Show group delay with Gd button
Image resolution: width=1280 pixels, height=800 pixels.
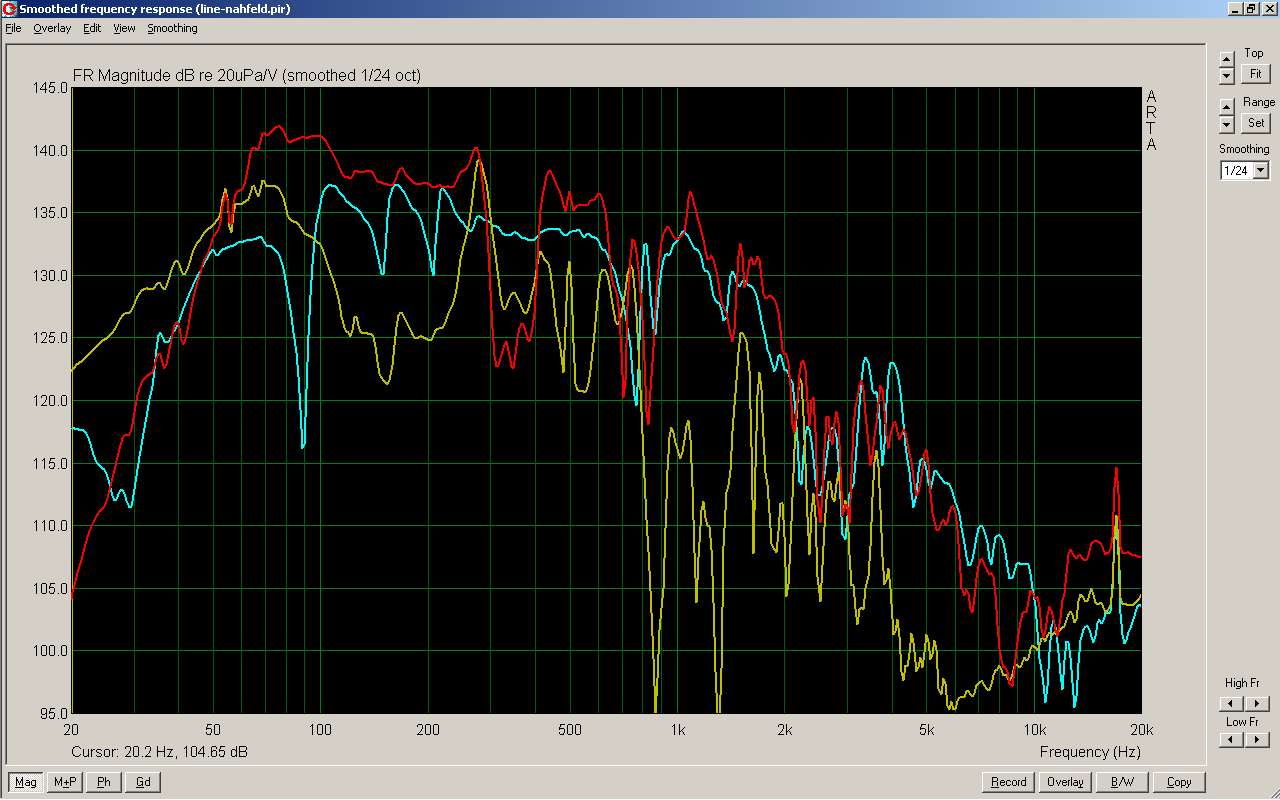pos(143,782)
